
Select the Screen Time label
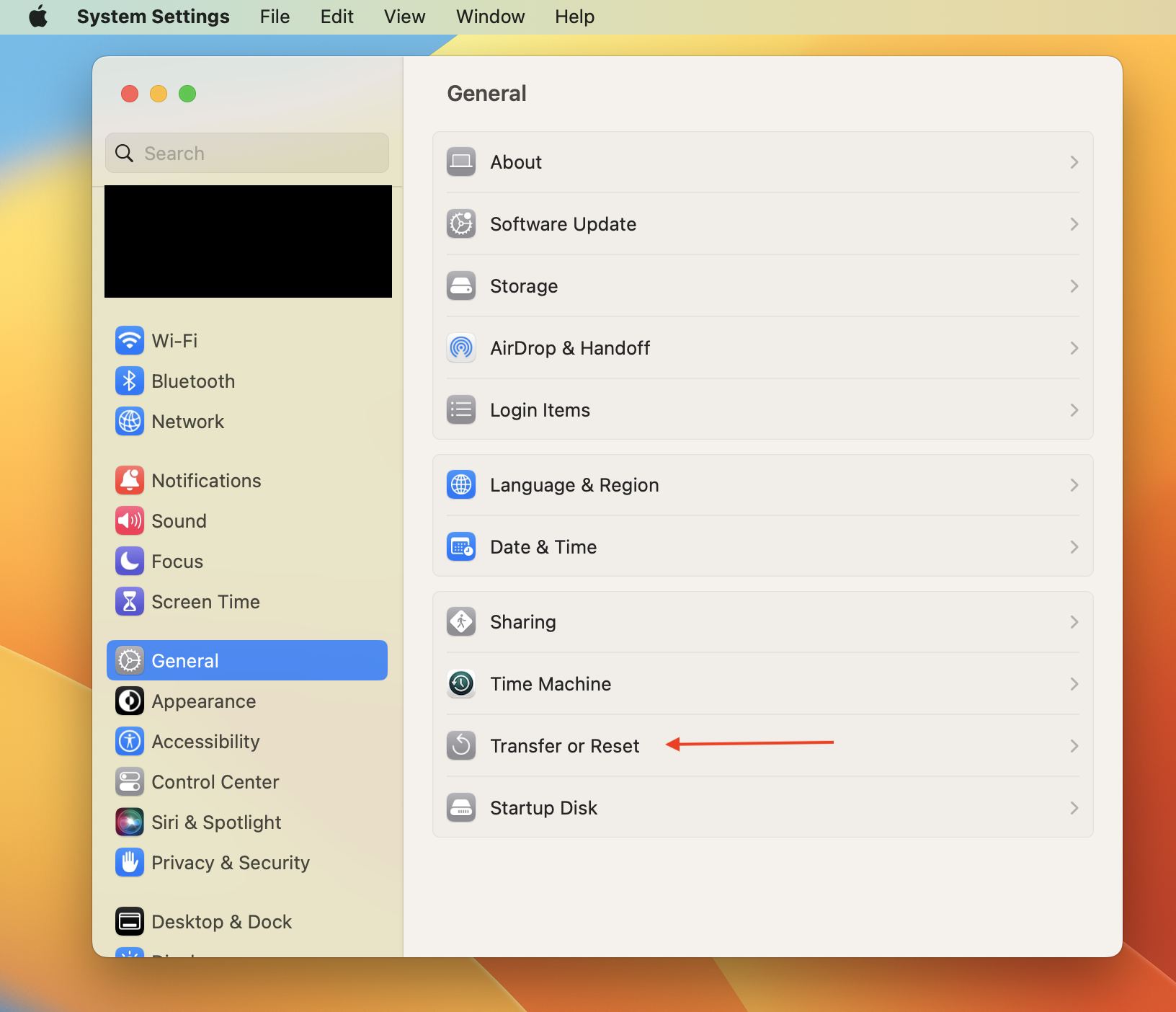pos(206,602)
